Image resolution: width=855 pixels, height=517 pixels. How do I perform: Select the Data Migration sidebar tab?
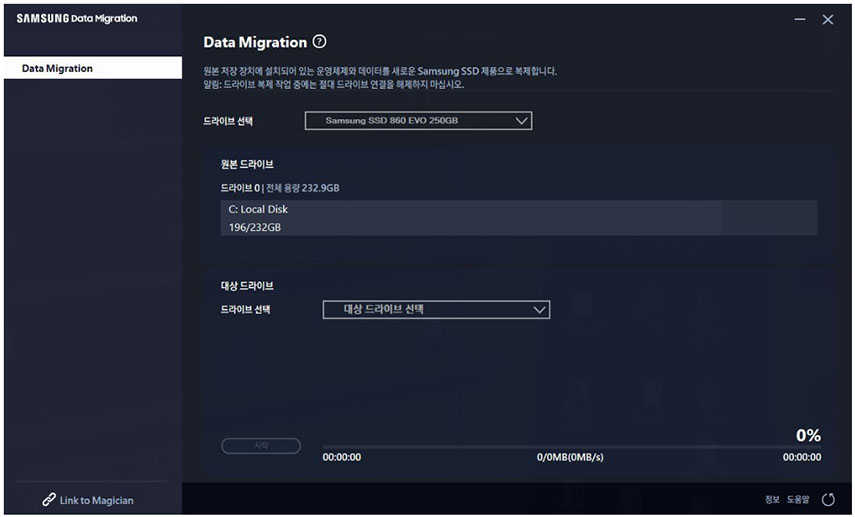93,68
